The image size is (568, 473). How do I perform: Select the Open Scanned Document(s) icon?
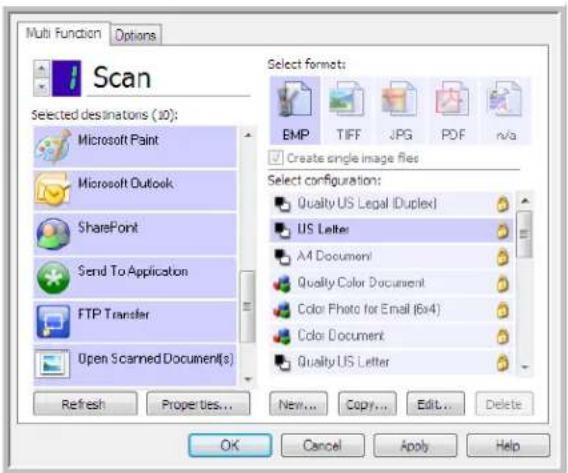coord(52,364)
